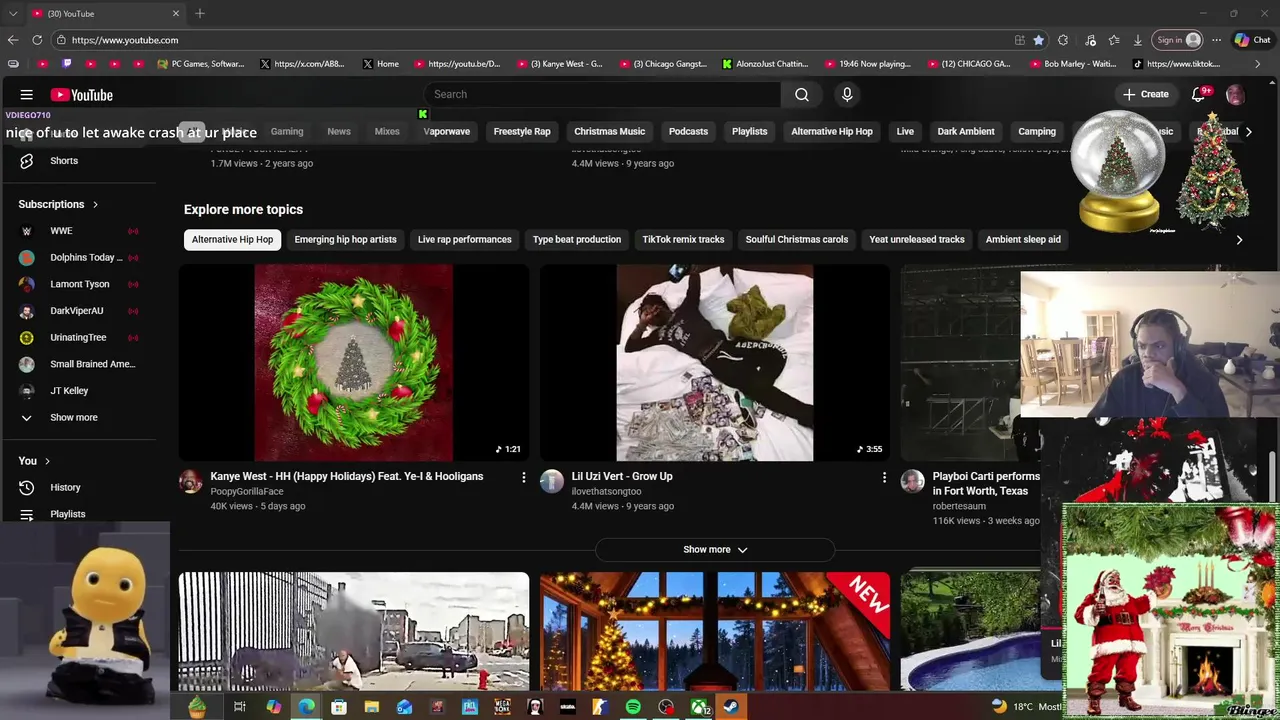Open the browser tab search dropdown
This screenshot has height=720, width=1280.
click(x=12, y=13)
